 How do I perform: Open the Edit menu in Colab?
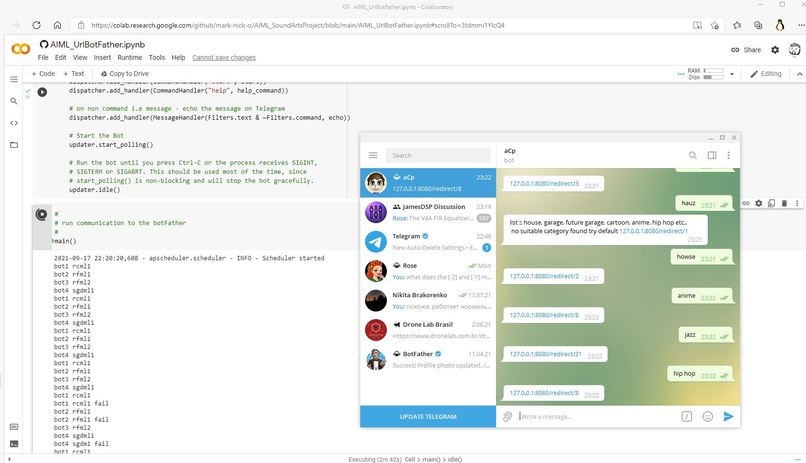[61, 58]
